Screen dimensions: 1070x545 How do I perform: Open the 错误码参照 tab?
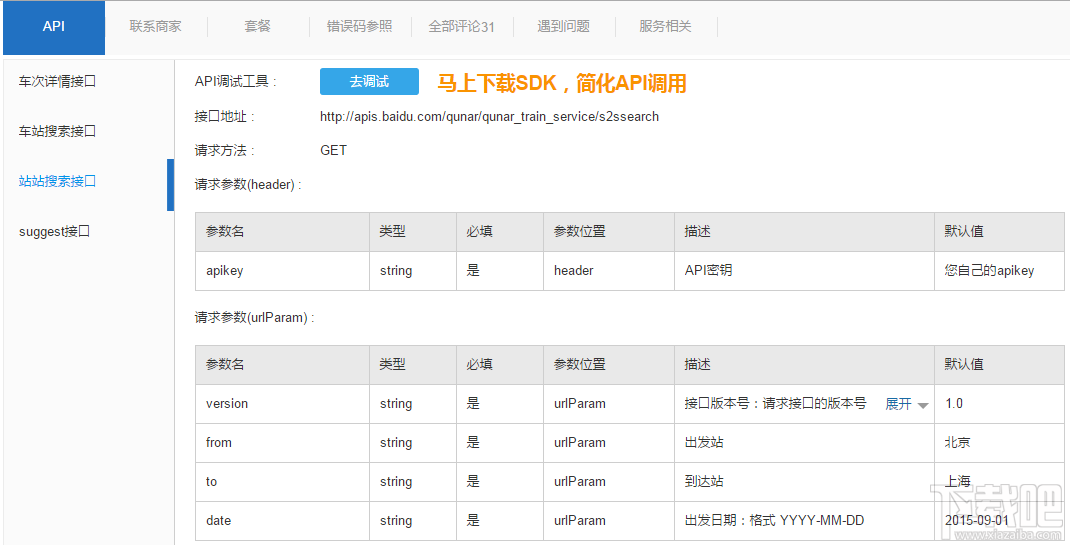359,27
